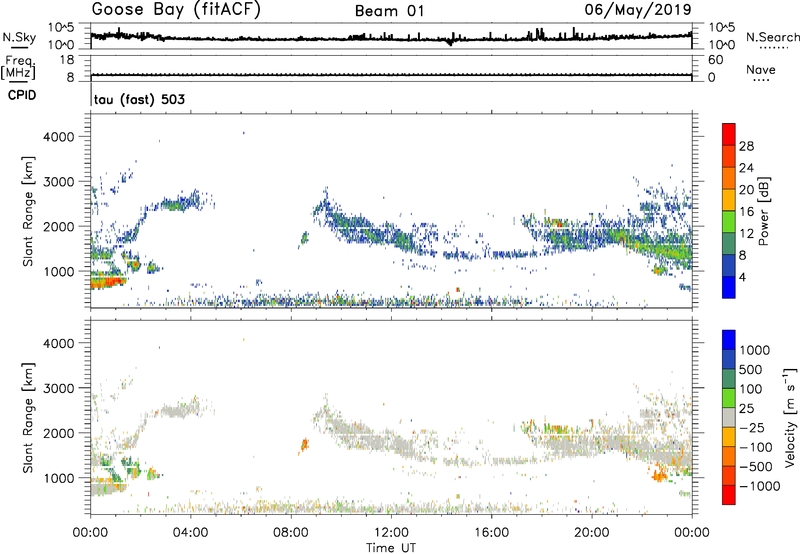Click the "20:00" time tick label

pyautogui.click(x=591, y=533)
